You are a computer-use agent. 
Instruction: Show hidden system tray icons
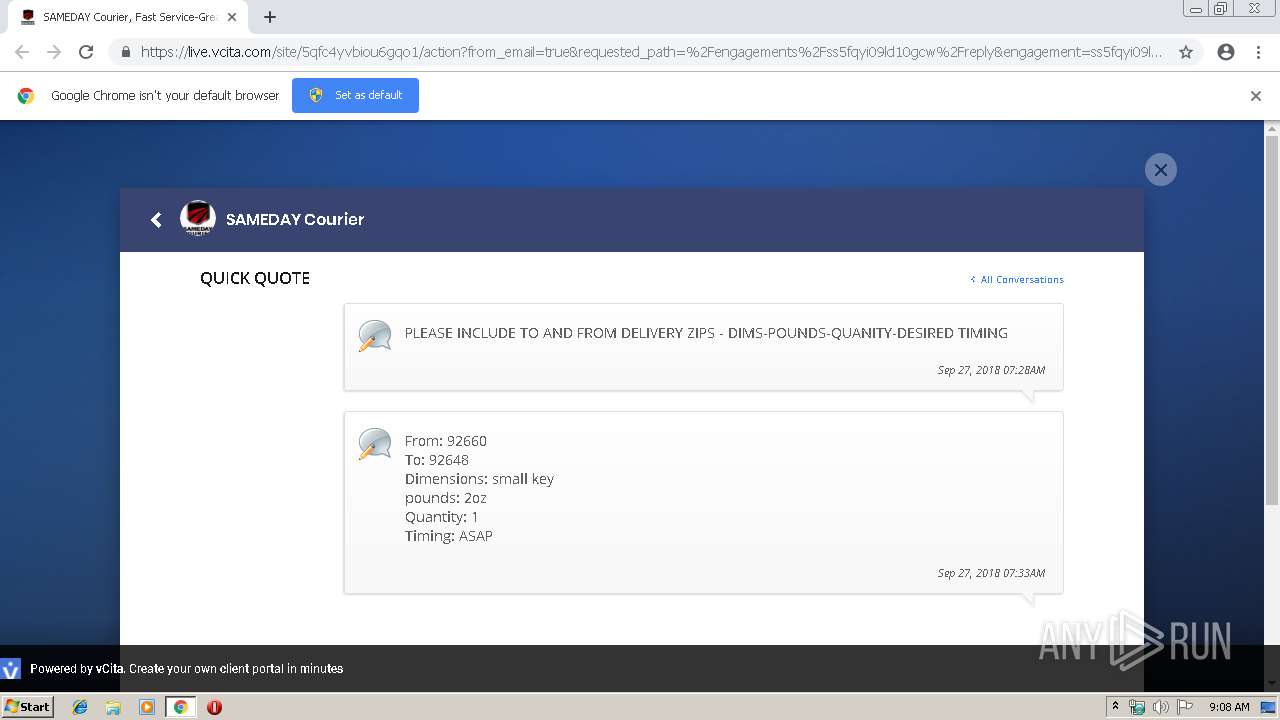[1116, 707]
